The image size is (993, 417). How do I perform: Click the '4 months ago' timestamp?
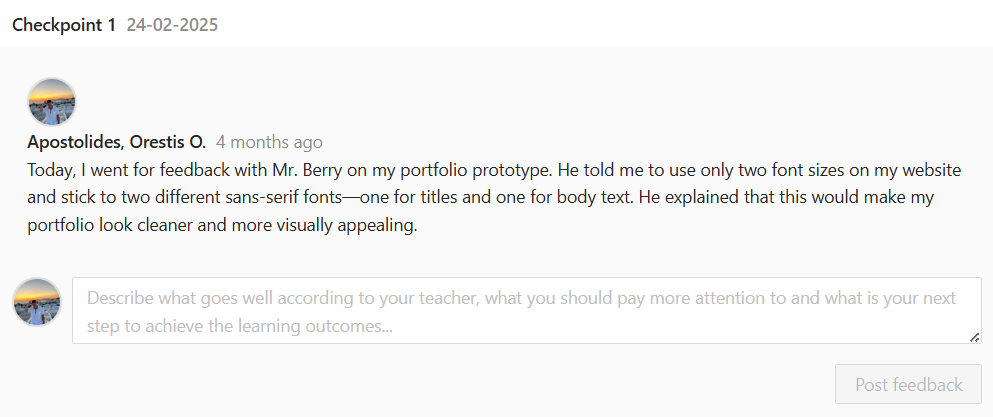tap(269, 142)
